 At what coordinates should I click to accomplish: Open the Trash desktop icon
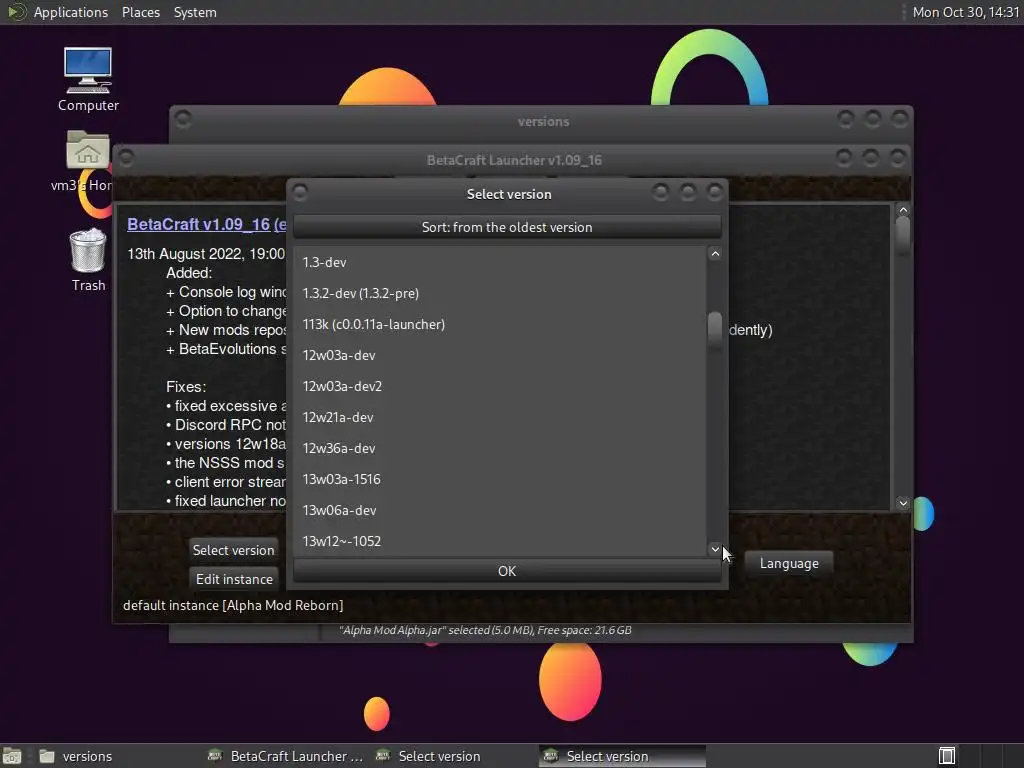tap(88, 260)
